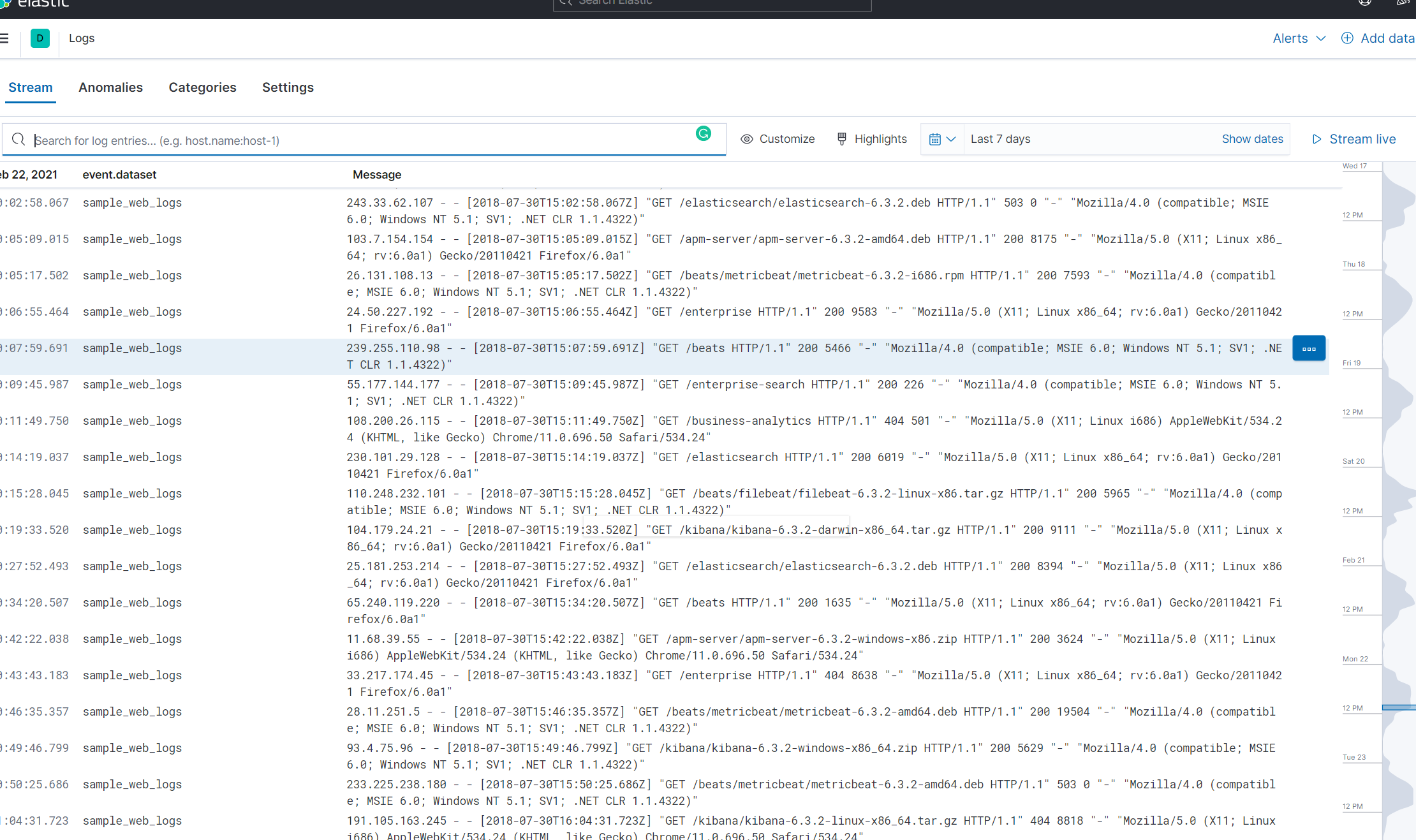Image resolution: width=1416 pixels, height=840 pixels.
Task: Click the Elastic global search icon
Action: tap(566, 2)
